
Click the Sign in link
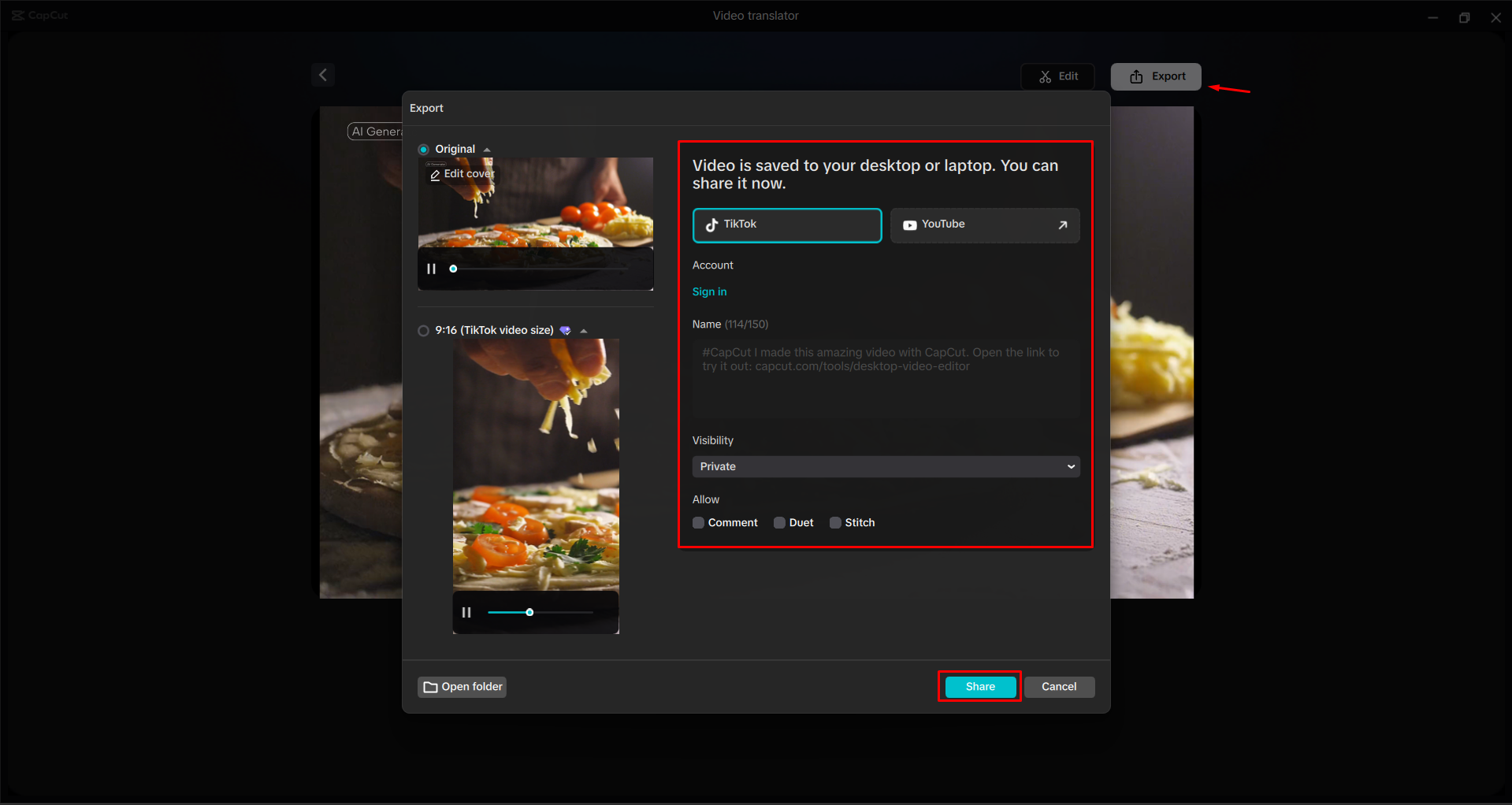(709, 291)
